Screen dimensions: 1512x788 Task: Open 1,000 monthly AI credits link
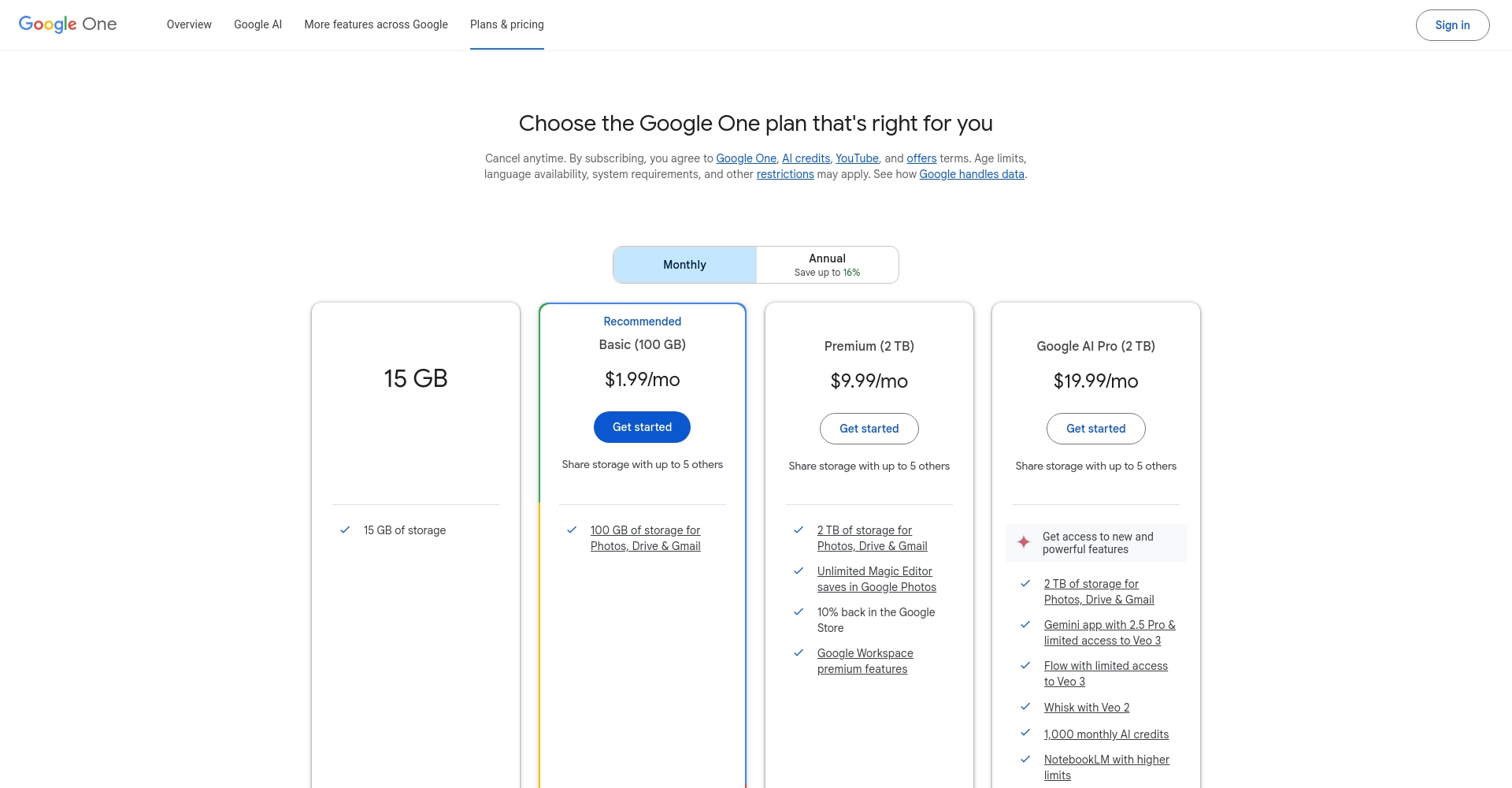coord(1106,734)
